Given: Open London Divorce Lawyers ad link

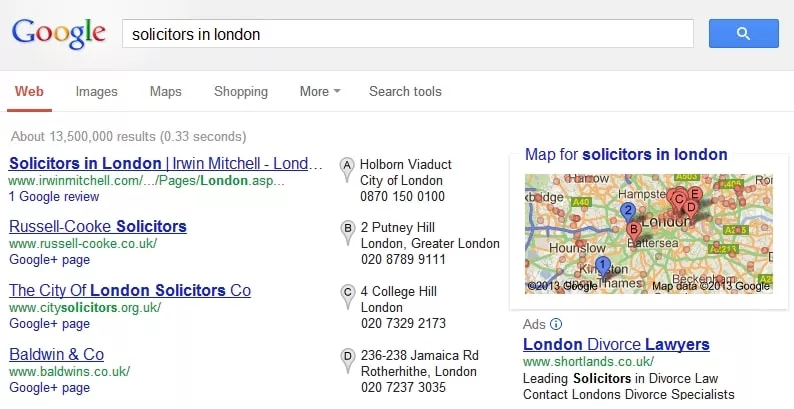Looking at the screenshot, I should pyautogui.click(x=616, y=344).
